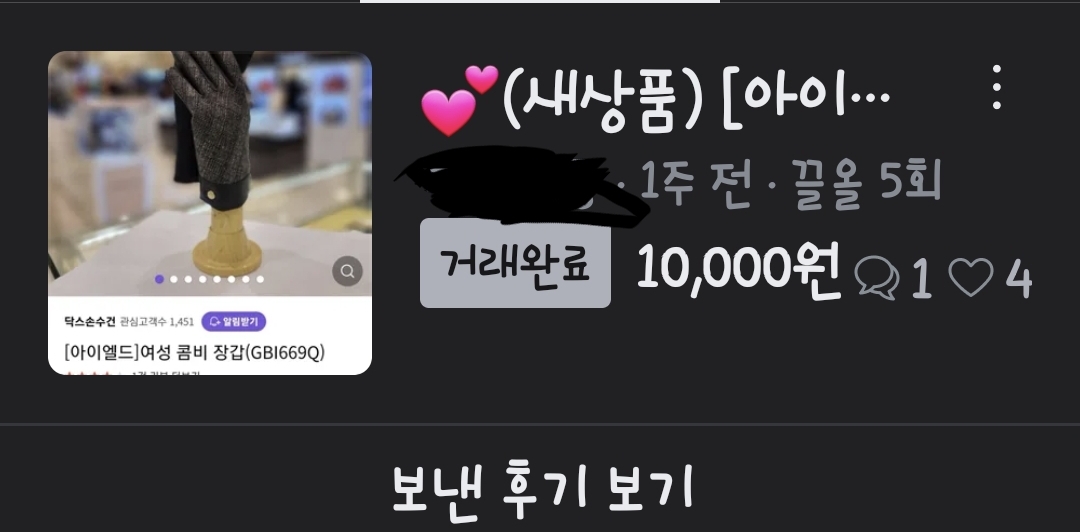Click the 거래완료 status badge
Image resolution: width=1080 pixels, height=532 pixels.
[x=515, y=263]
